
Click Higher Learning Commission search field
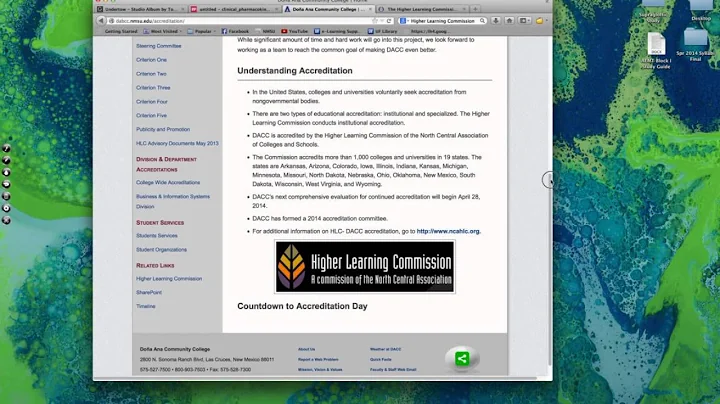click(x=444, y=21)
